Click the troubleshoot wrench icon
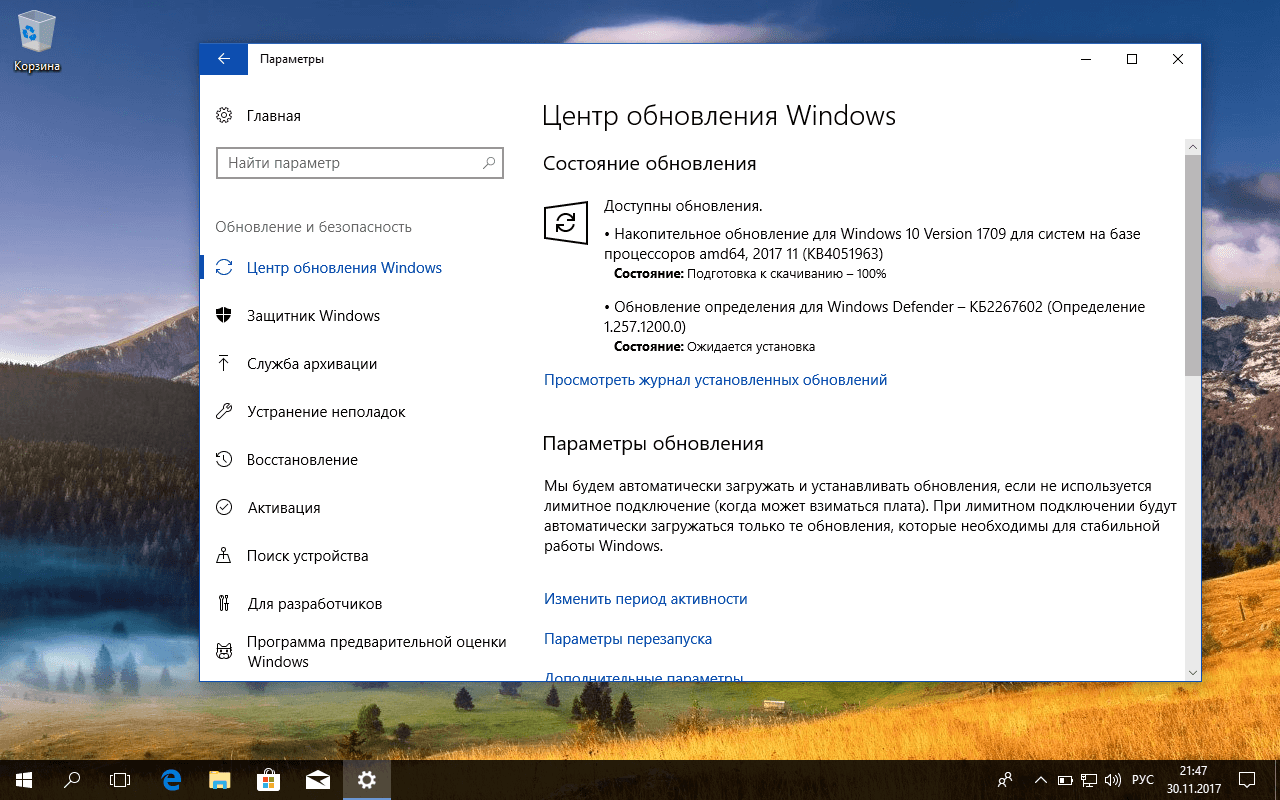 [224, 412]
